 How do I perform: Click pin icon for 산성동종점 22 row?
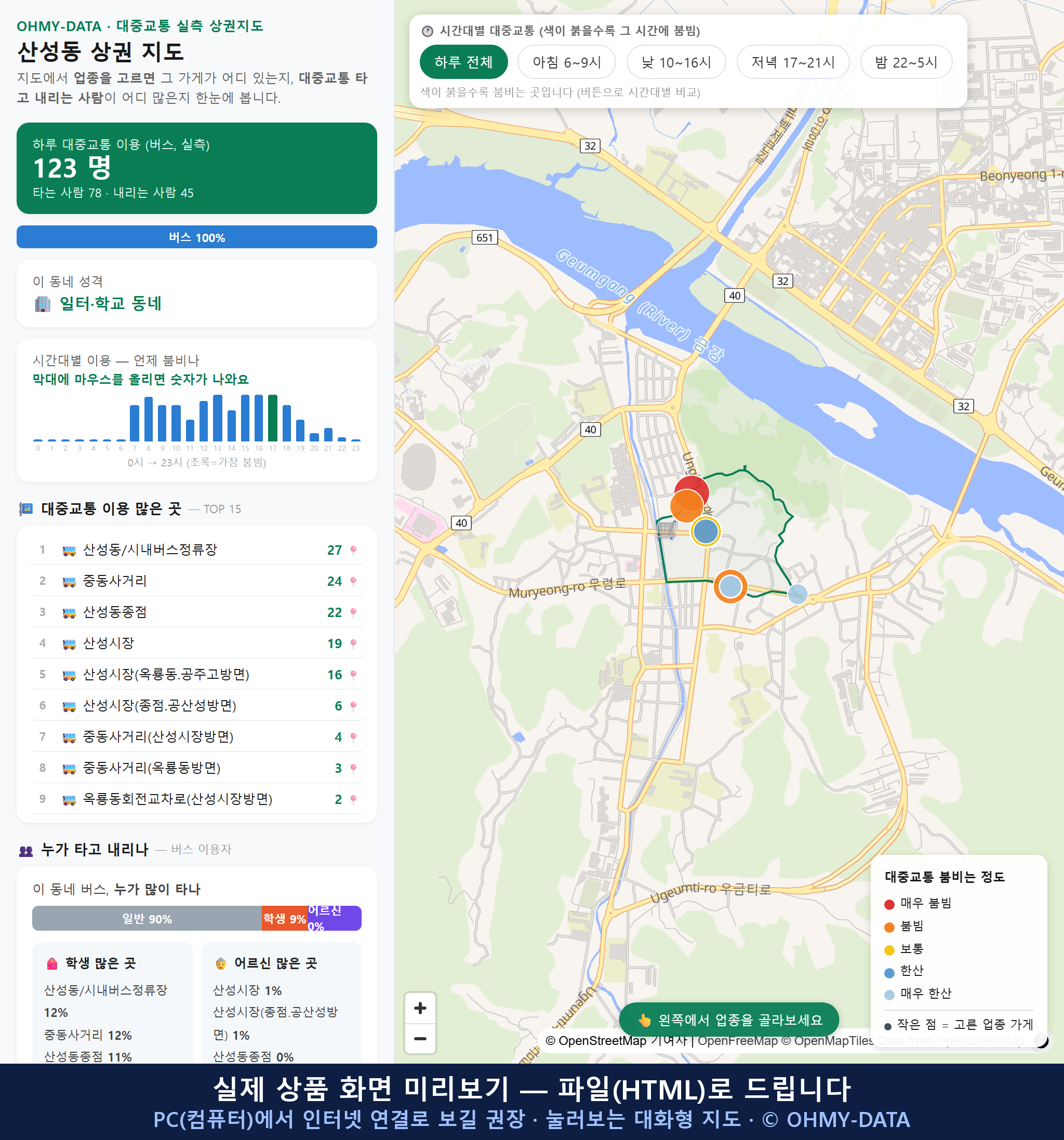pyautogui.click(x=353, y=612)
